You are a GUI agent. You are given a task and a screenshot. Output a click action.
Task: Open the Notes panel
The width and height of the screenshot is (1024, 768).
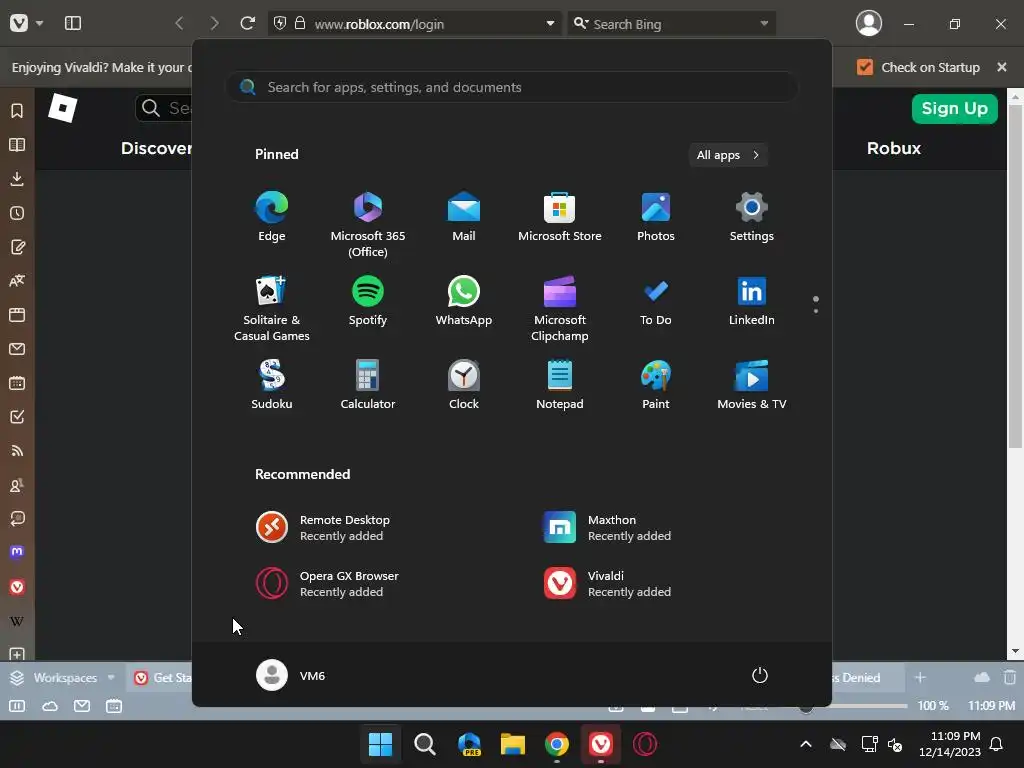17,247
